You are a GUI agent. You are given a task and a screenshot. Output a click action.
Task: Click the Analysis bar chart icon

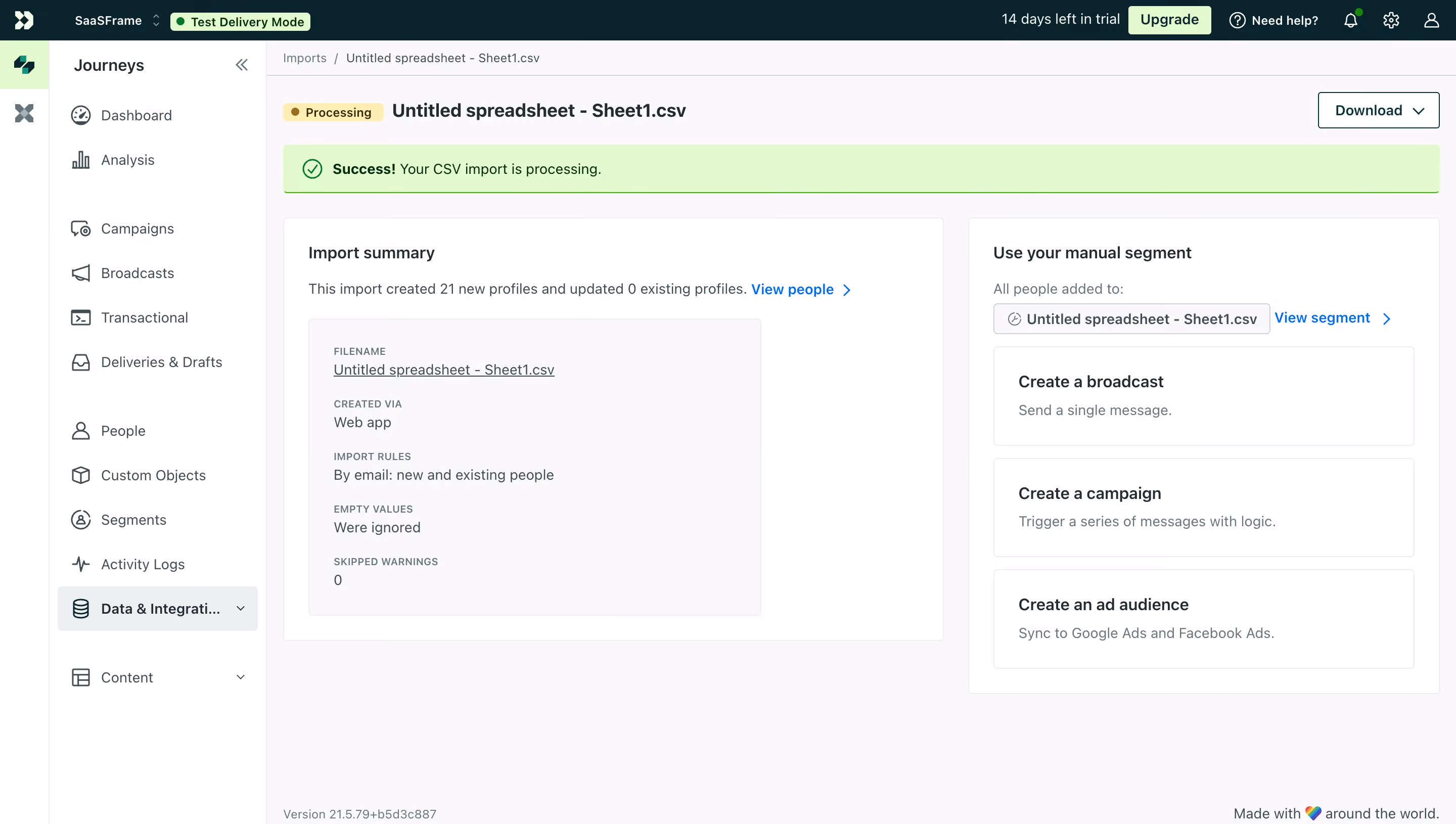81,160
